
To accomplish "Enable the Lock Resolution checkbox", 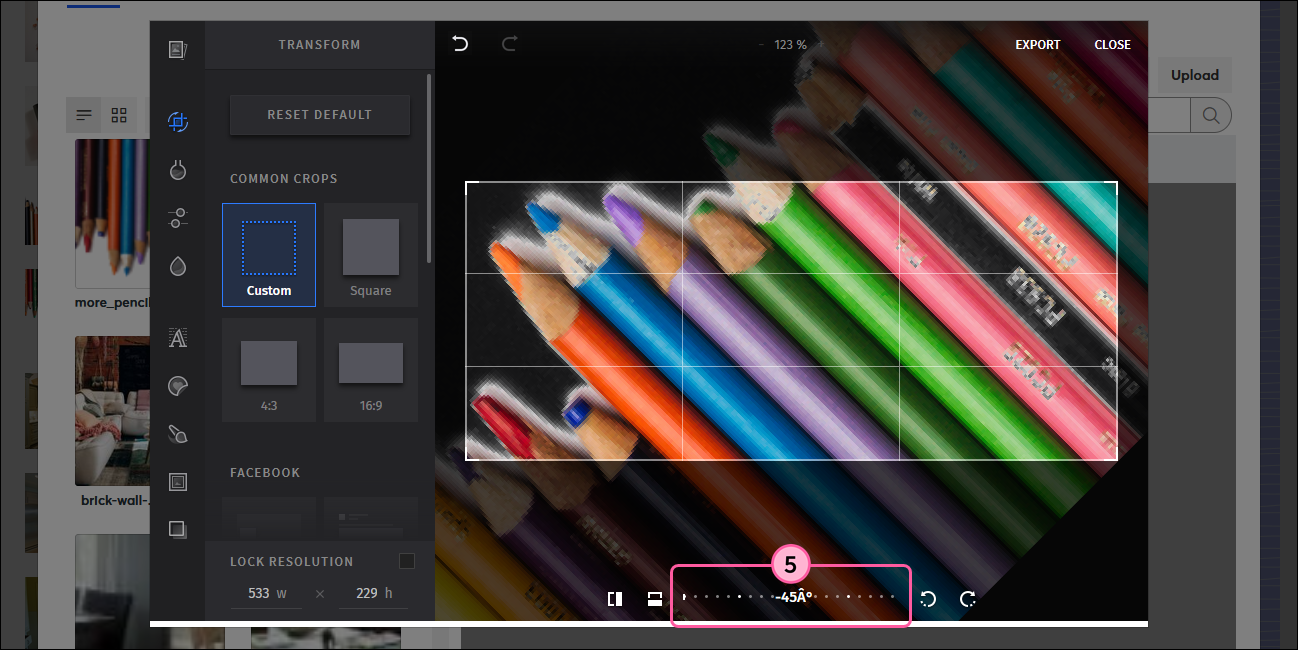I will [x=407, y=561].
